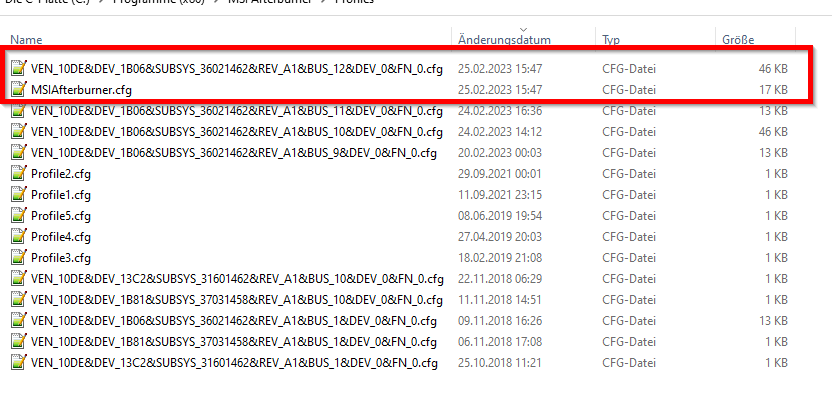Screen dimensions: 832x397
Task: Select the Profile1.cfg file name
Action: pyautogui.click(x=61, y=195)
